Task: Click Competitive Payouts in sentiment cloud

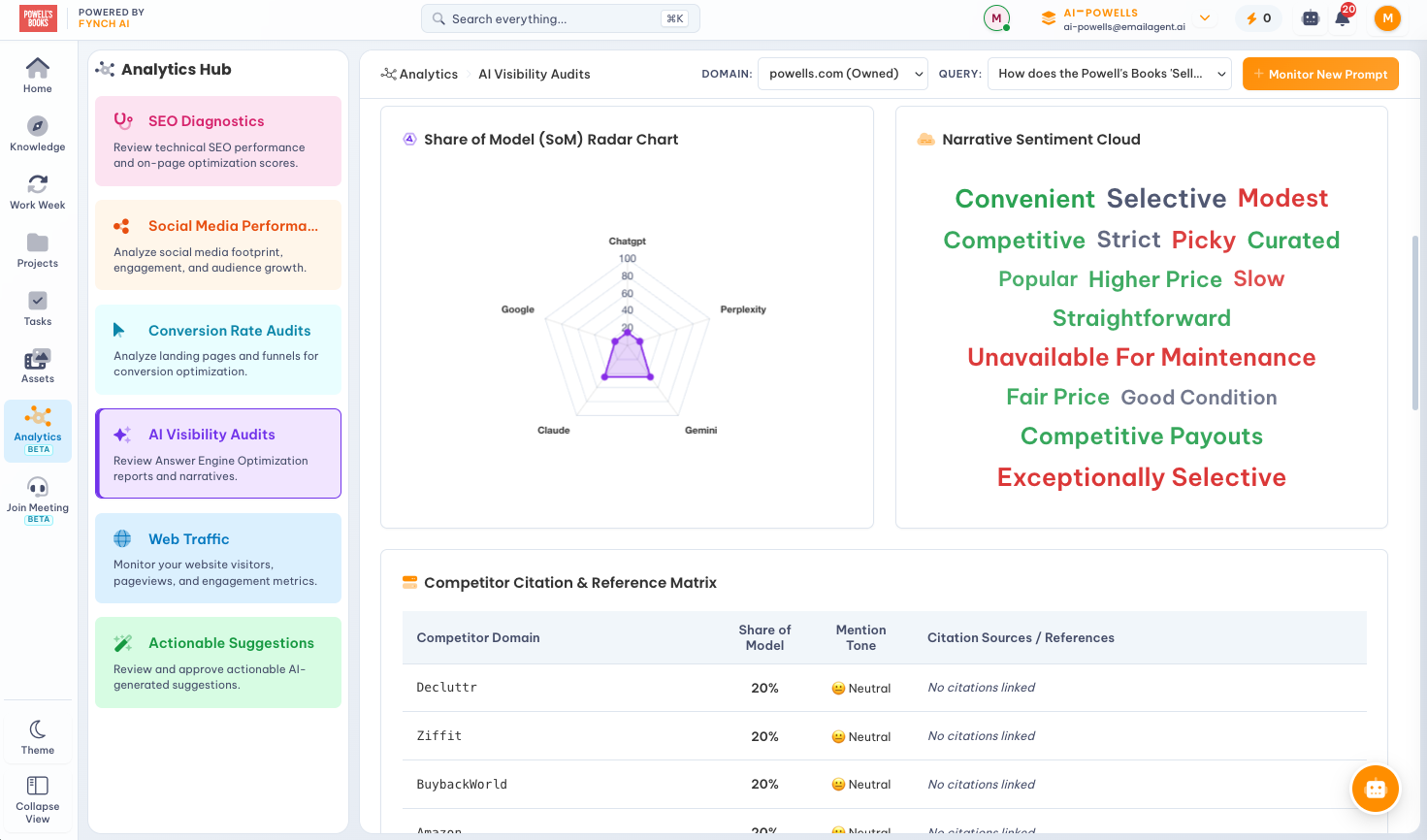Action: click(1142, 436)
